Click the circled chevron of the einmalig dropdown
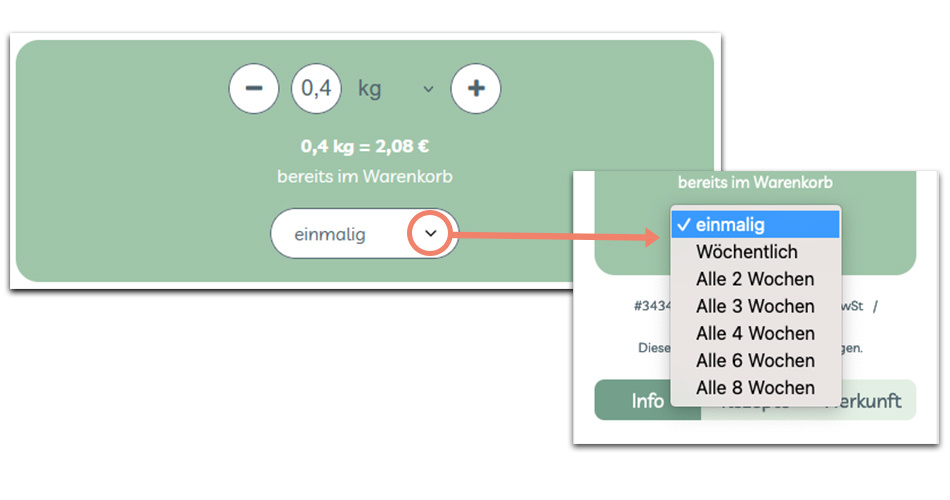This screenshot has width=950, height=500. coord(431,234)
